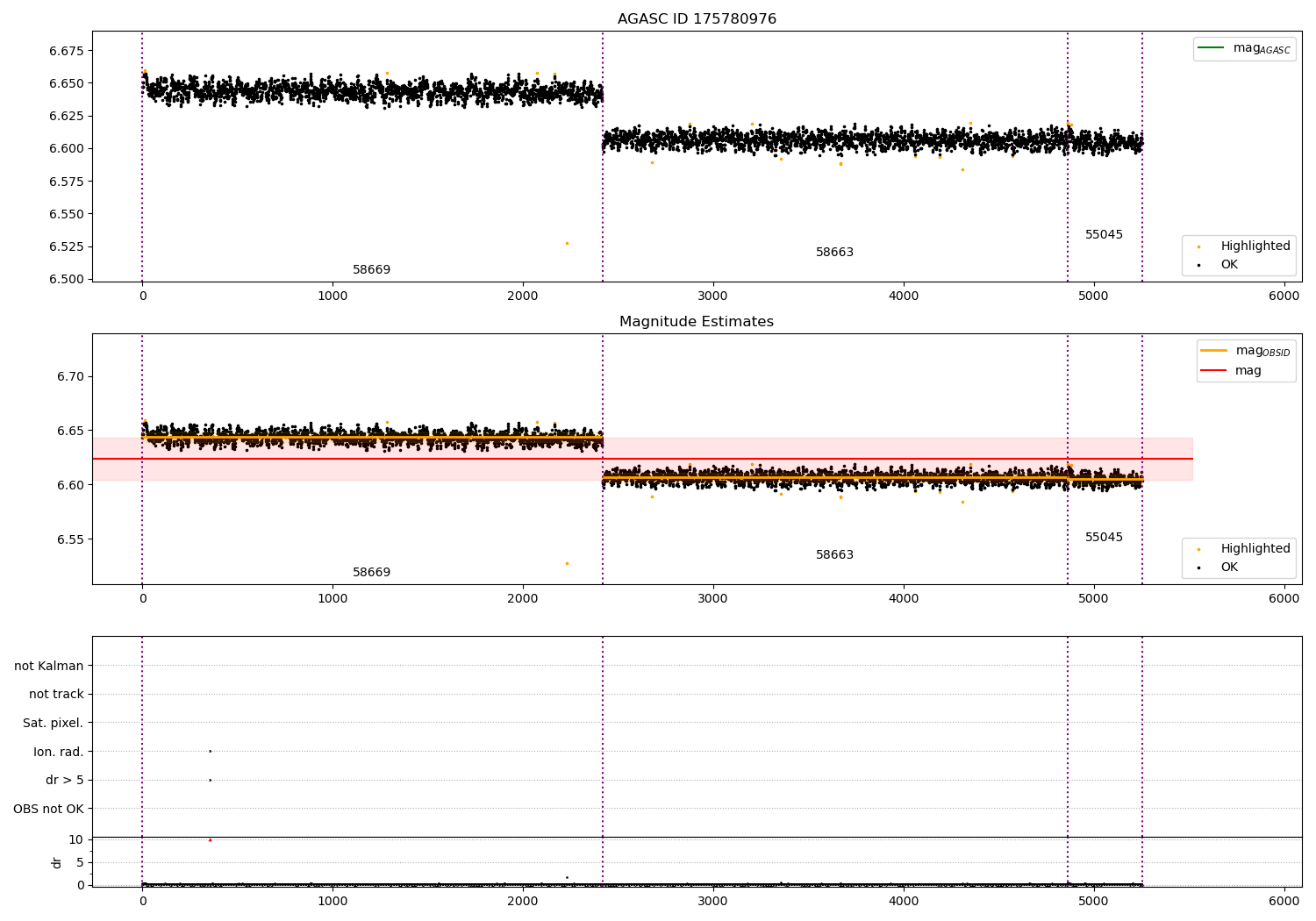Screen dimensions: 1316x921
Task: Click the 3000 x-axis tick of the bottom plot
Action: 713,901
